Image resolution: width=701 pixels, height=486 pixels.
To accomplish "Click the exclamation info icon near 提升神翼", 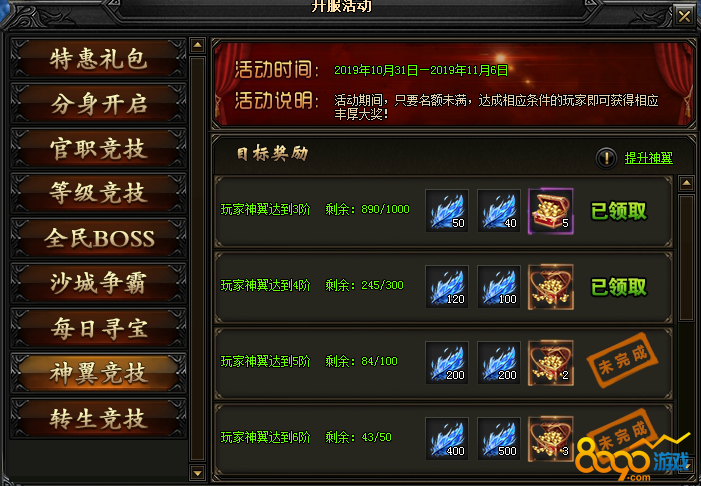I will point(606,157).
